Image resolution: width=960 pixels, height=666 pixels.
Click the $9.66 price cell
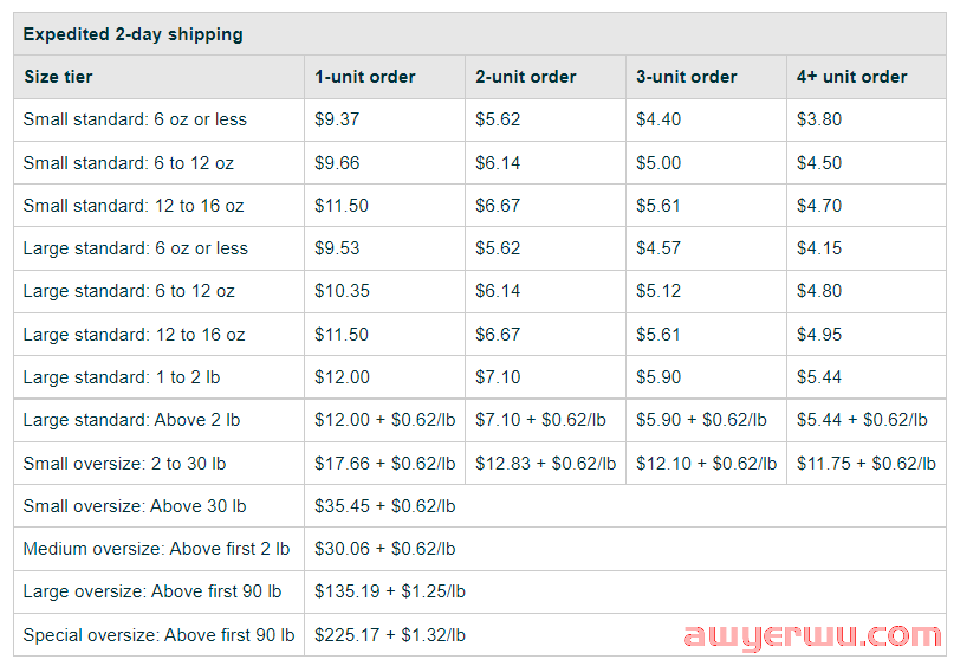[x=337, y=163]
